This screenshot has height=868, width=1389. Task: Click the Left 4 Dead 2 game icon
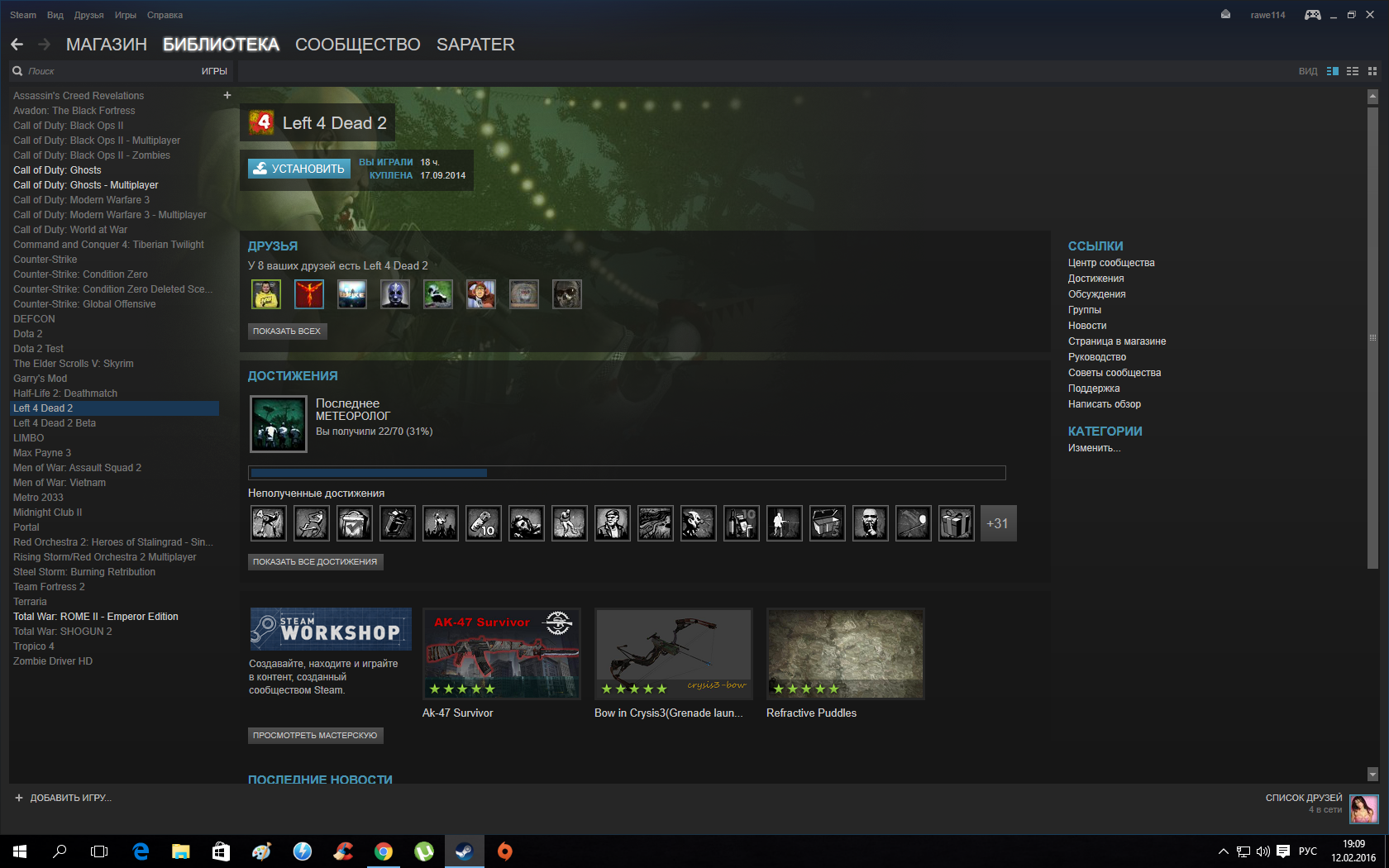(262, 123)
